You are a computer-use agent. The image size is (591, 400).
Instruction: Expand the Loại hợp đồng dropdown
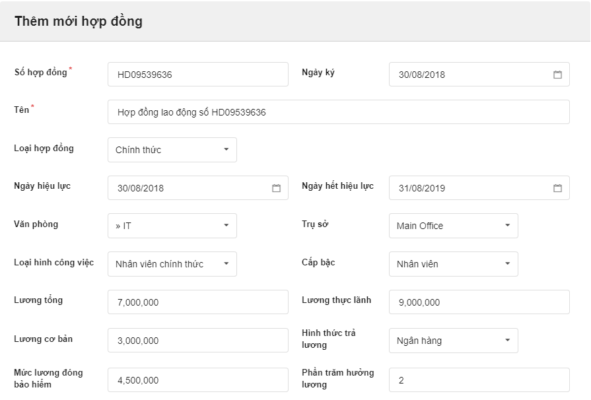tap(172, 150)
